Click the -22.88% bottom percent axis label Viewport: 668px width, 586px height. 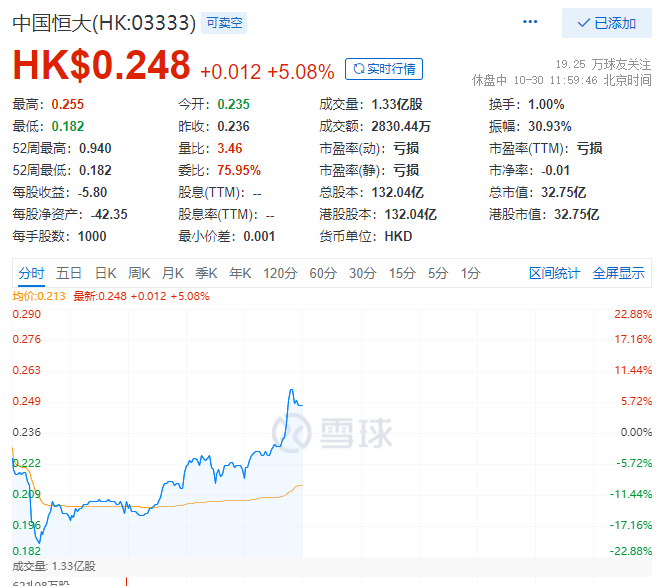[x=631, y=551]
